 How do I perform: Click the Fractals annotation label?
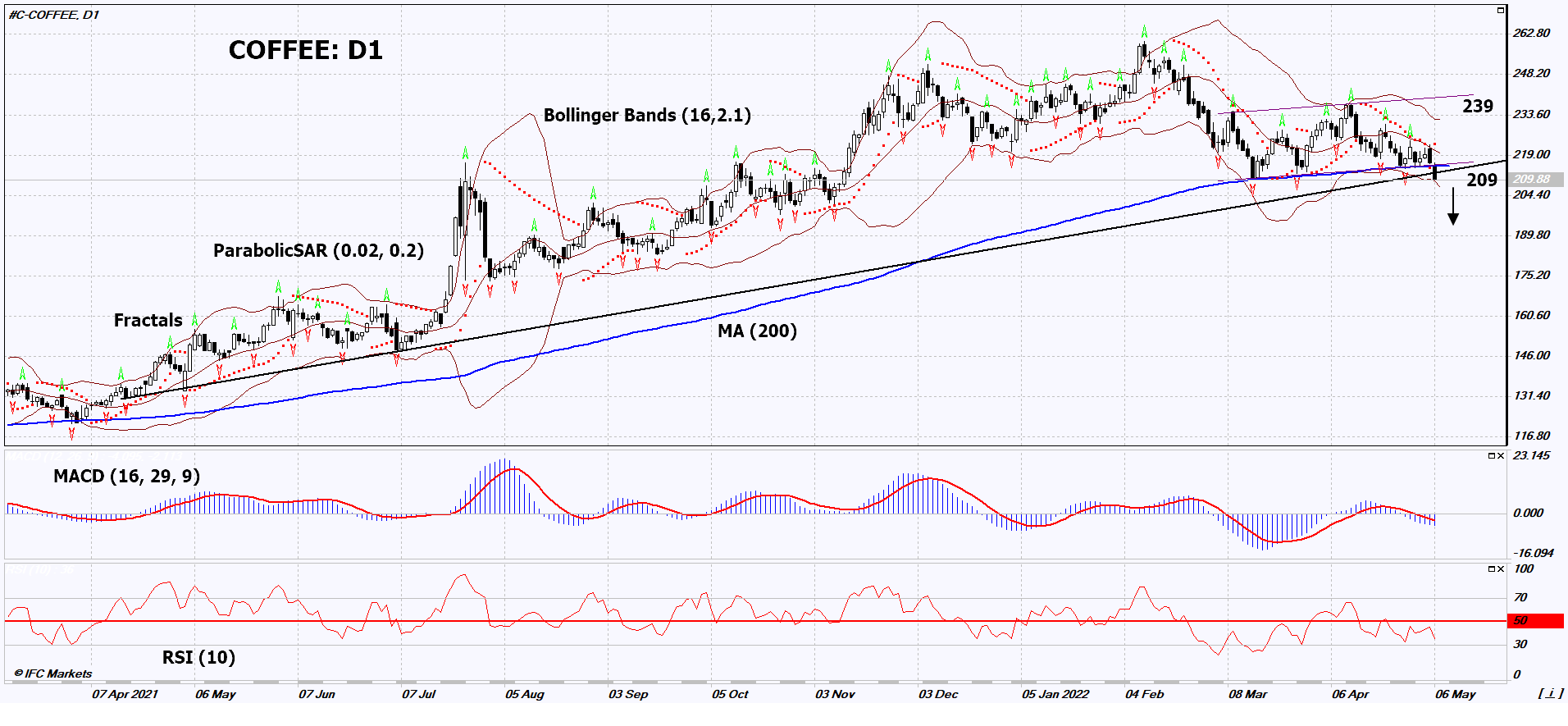click(x=148, y=321)
